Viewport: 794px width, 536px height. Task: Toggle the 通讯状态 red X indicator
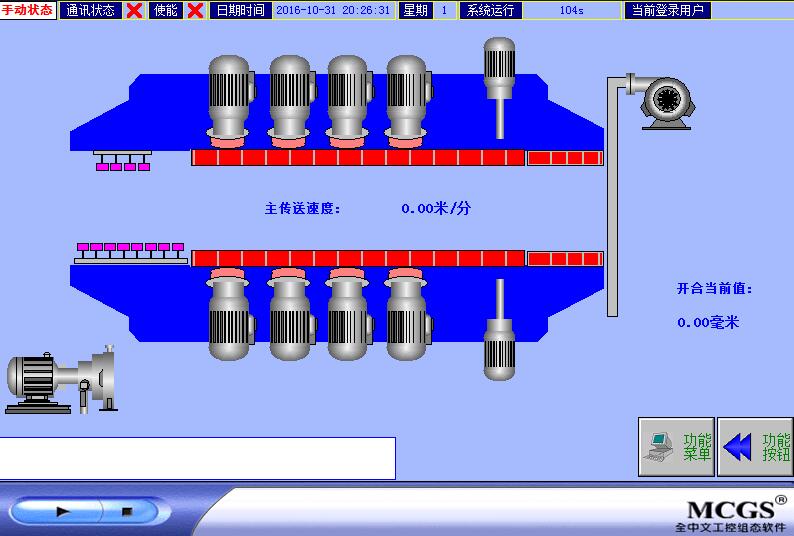pyautogui.click(x=134, y=10)
